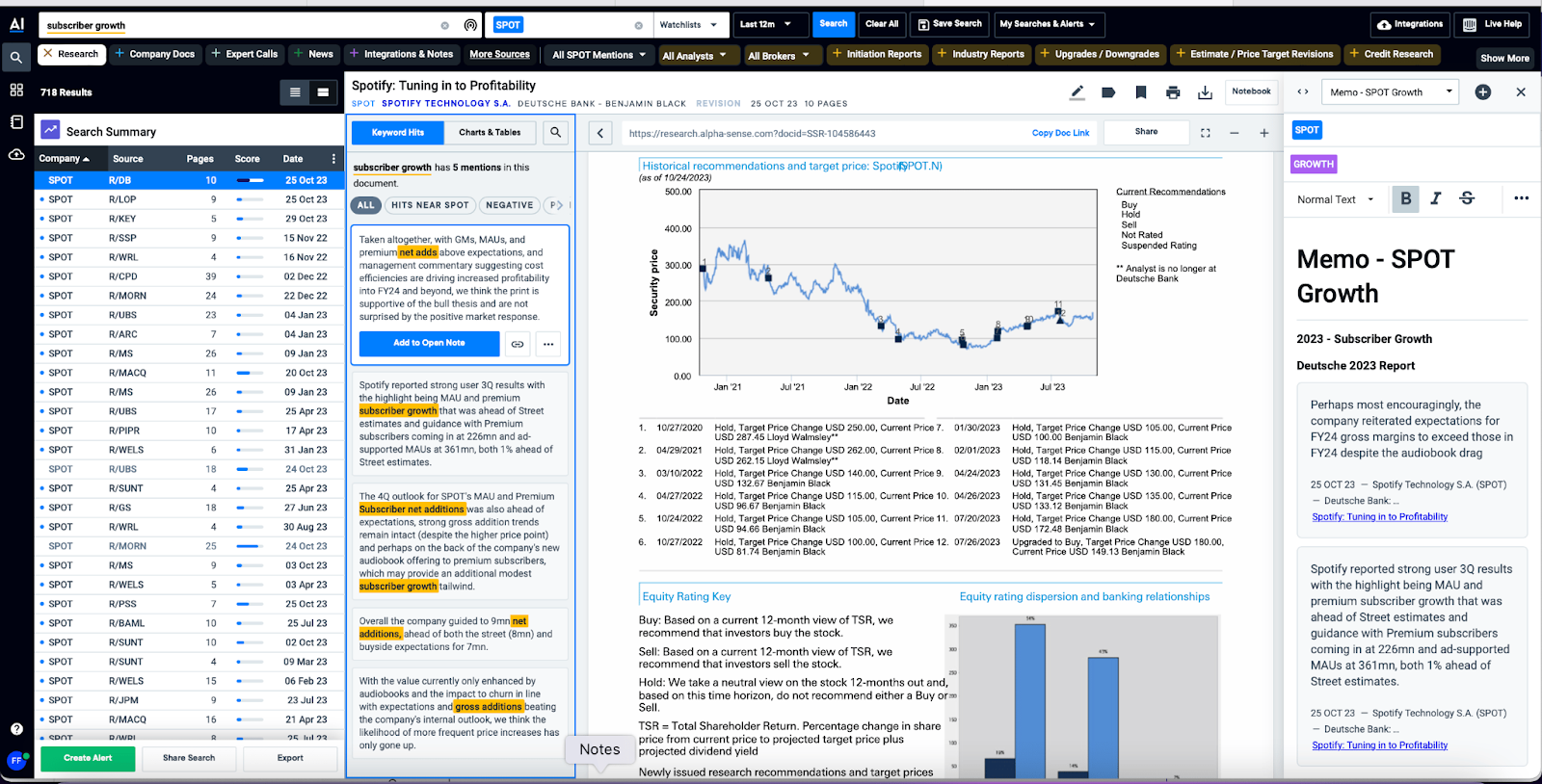Screen dimensions: 1542x784
Task: Click the Copy Doc Link link
Action: tap(1060, 133)
